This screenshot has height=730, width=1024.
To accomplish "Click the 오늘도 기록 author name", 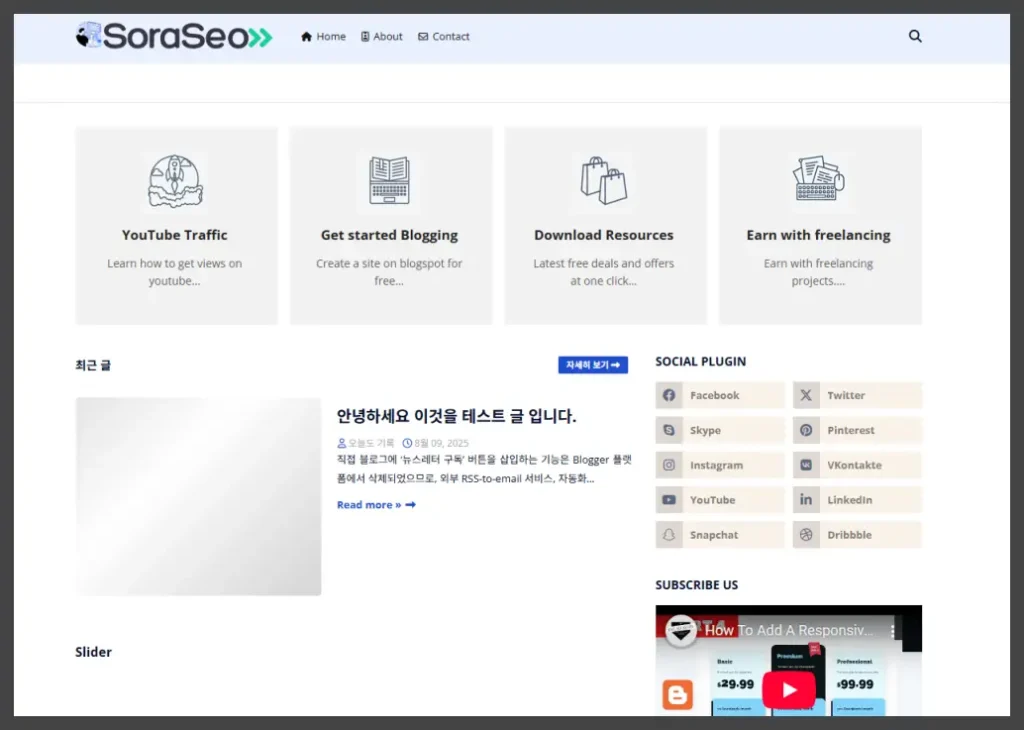I will (371, 443).
